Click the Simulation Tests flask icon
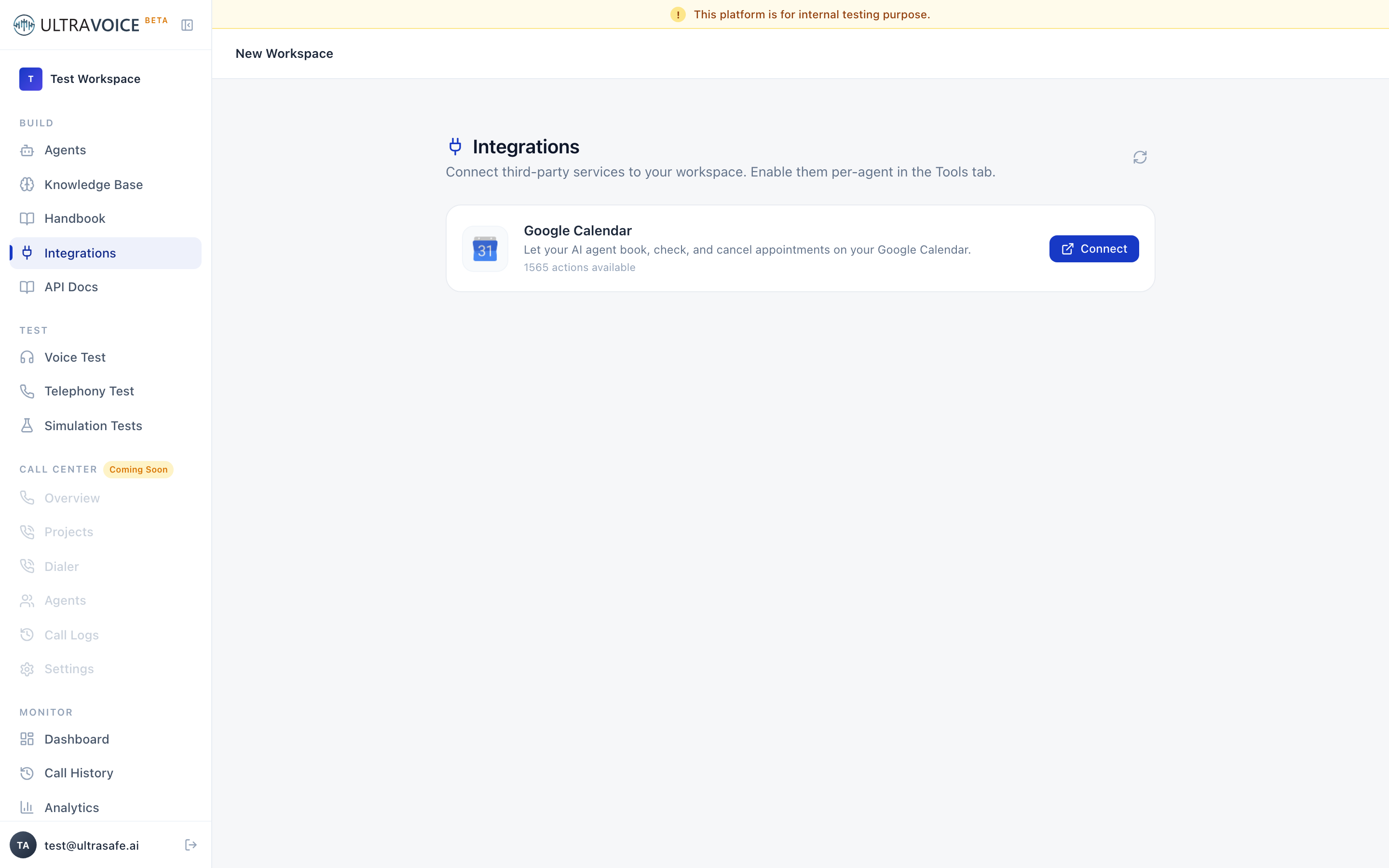This screenshot has width=1389, height=868. tap(27, 425)
